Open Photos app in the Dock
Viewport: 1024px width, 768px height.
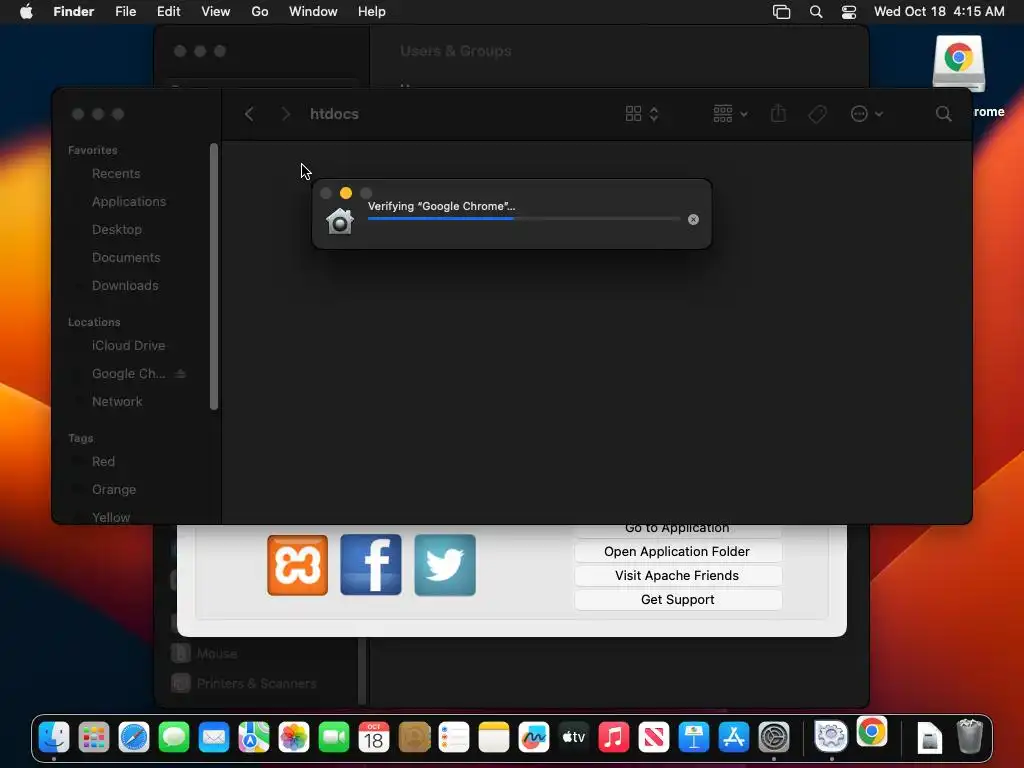pos(293,737)
